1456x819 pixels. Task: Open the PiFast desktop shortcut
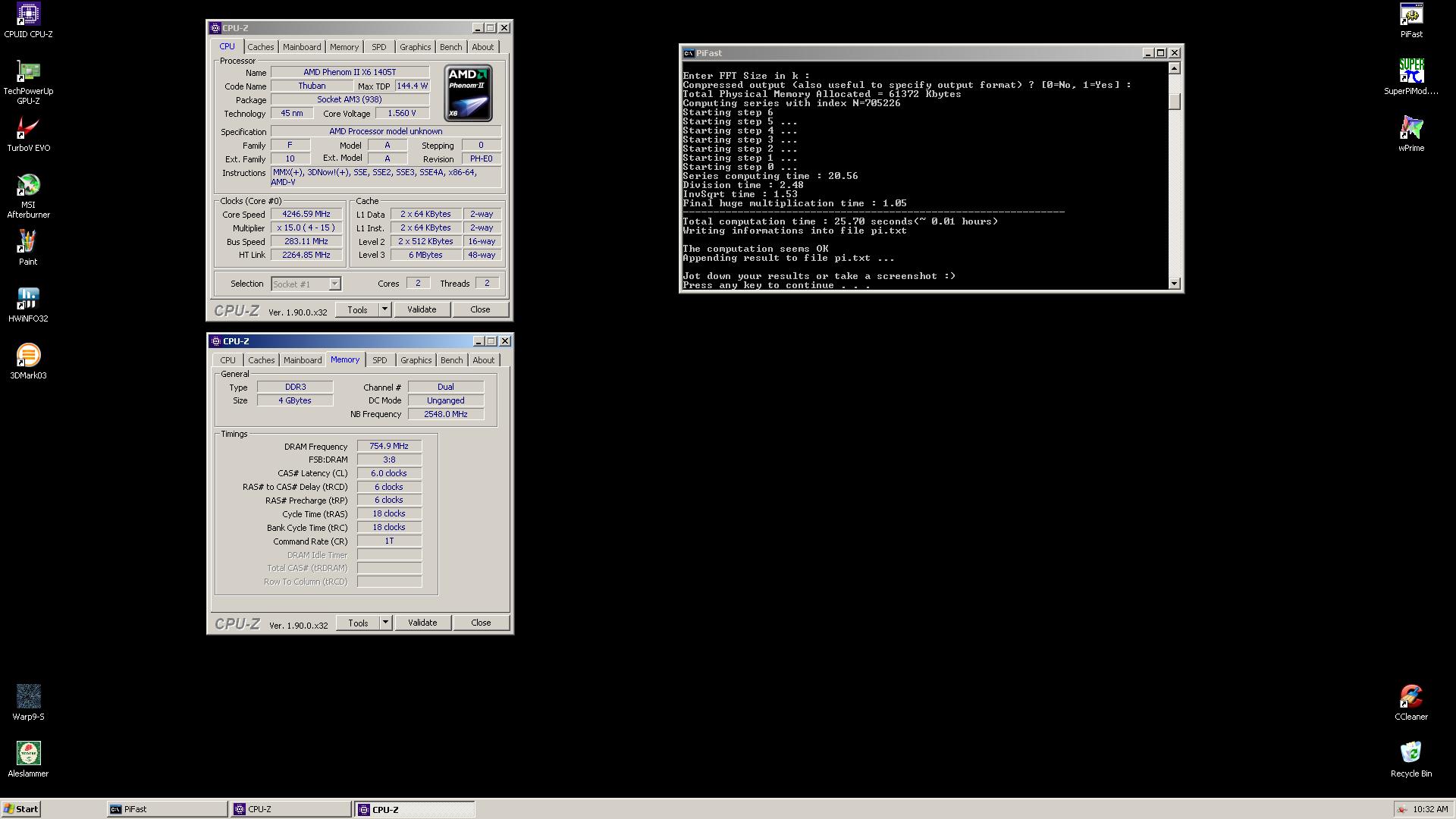[x=1411, y=20]
